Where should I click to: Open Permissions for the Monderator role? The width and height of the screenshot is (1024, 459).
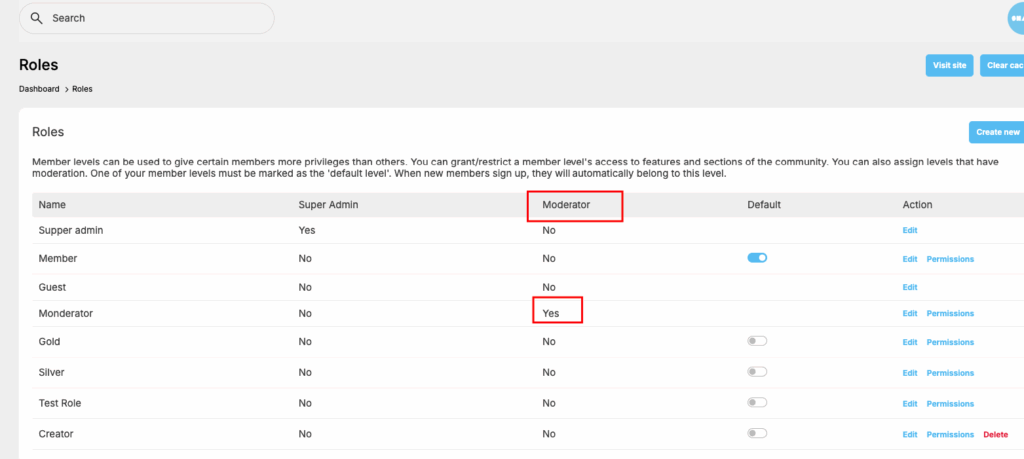[x=950, y=313]
